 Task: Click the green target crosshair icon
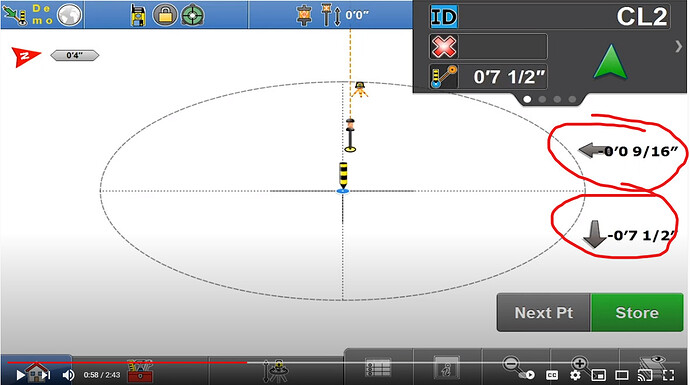pyautogui.click(x=192, y=15)
